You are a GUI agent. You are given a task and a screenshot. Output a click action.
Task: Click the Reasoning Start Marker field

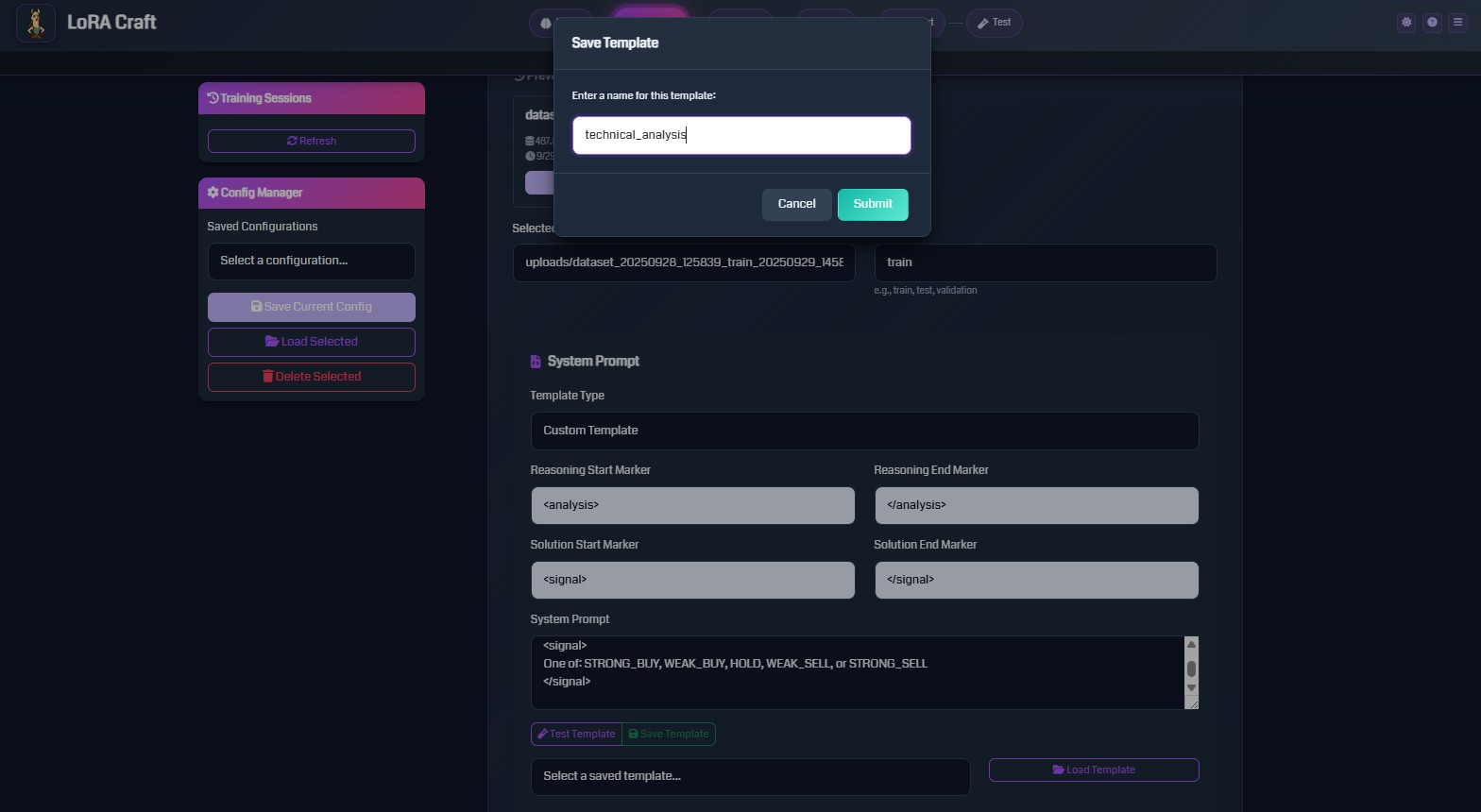[x=692, y=505]
